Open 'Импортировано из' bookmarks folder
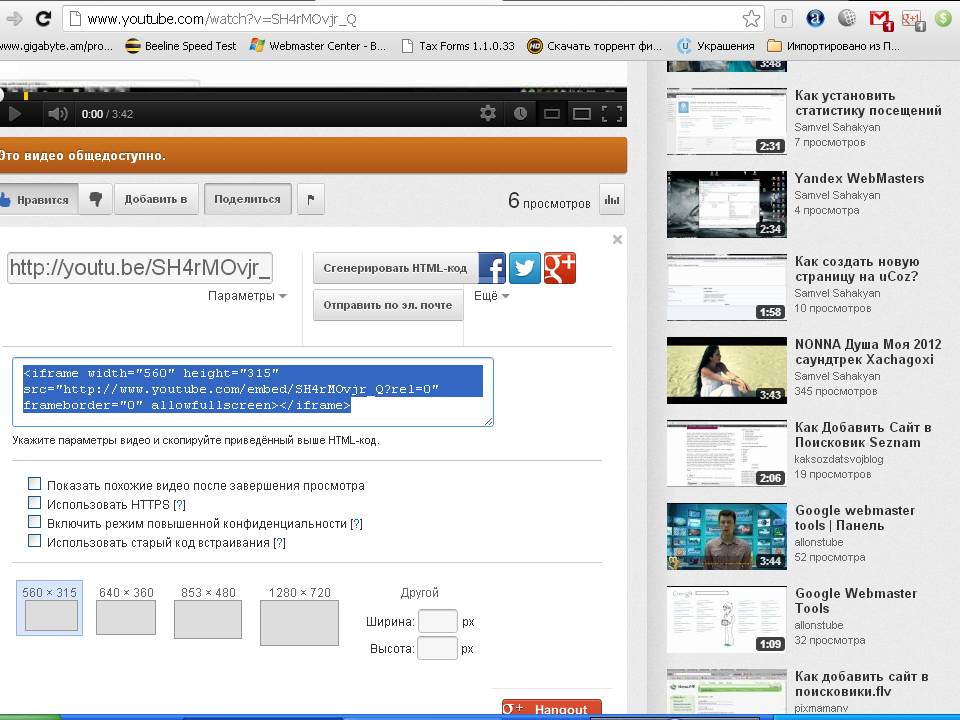960x720 pixels. pyautogui.click(x=833, y=46)
